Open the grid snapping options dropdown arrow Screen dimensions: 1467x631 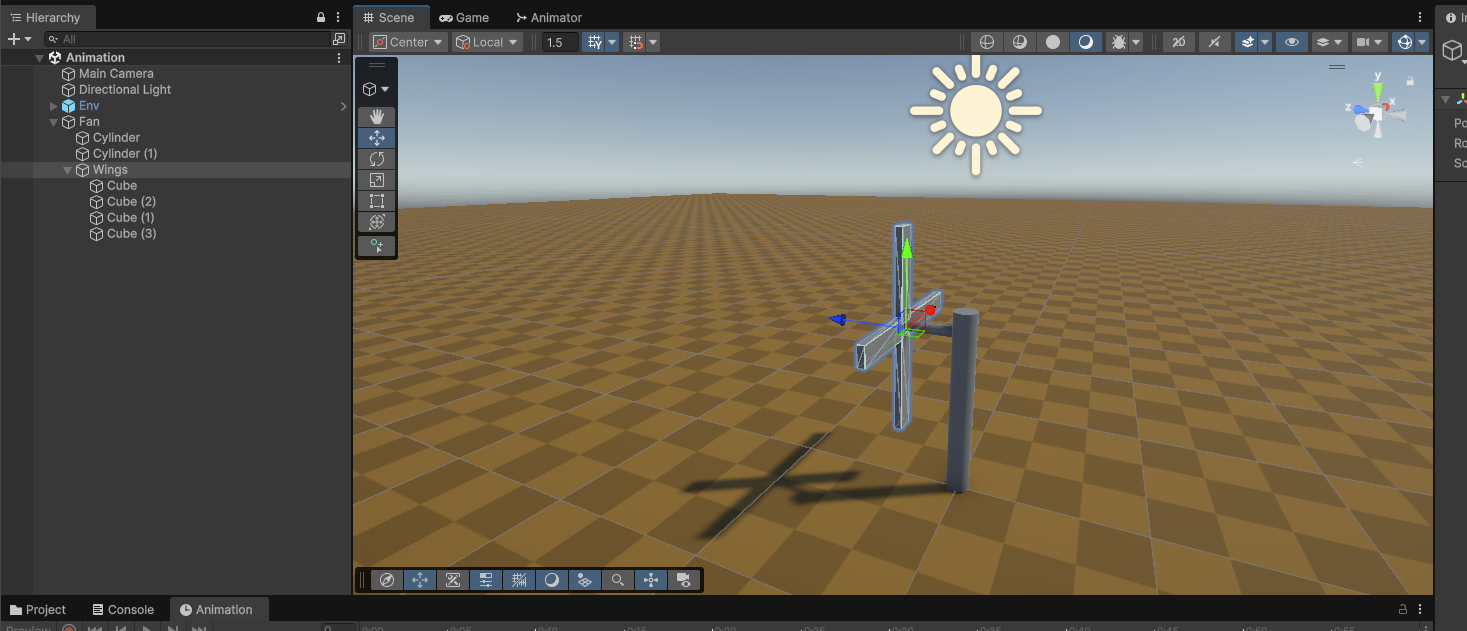(x=612, y=42)
